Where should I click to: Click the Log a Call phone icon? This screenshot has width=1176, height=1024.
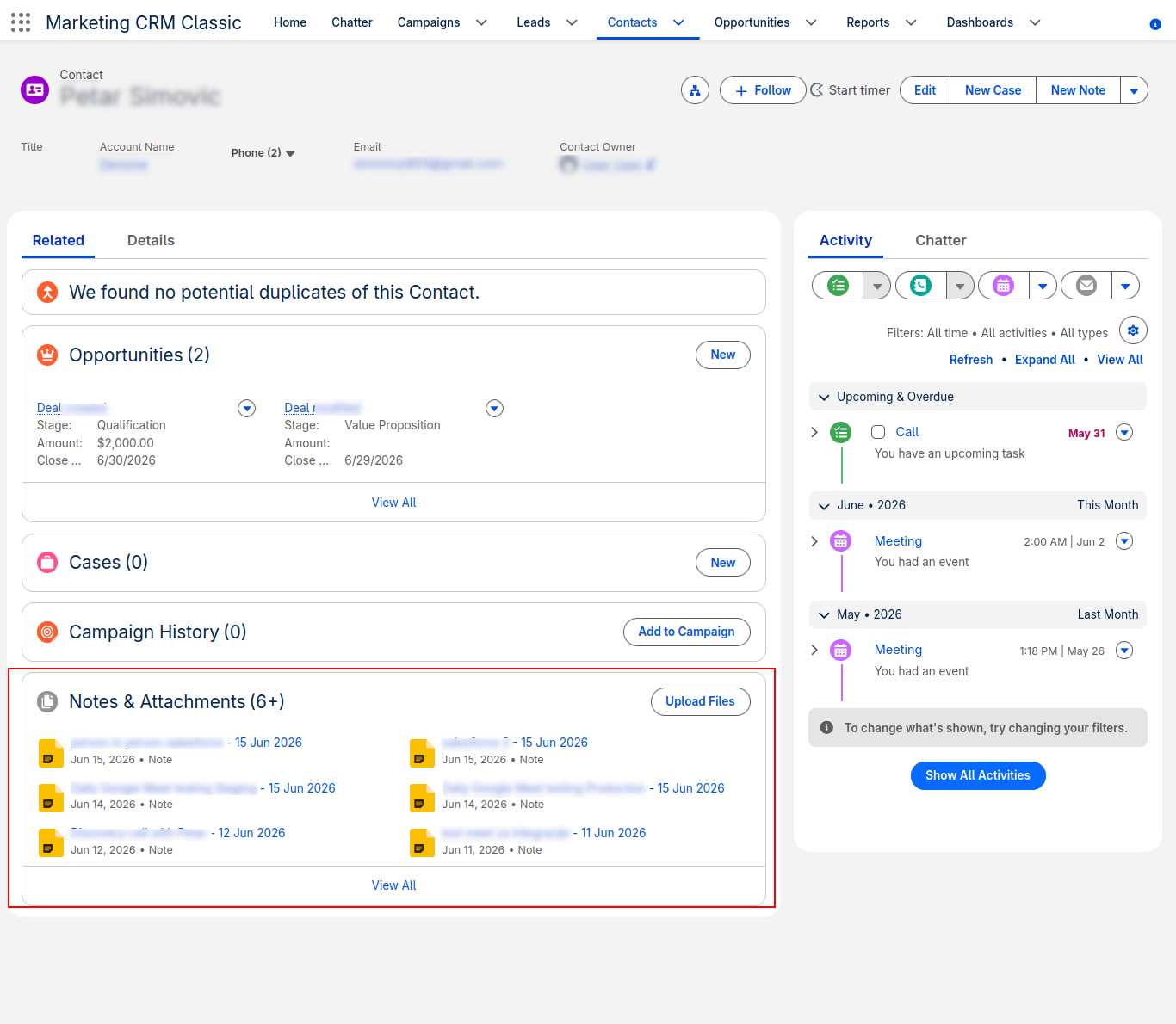[920, 285]
